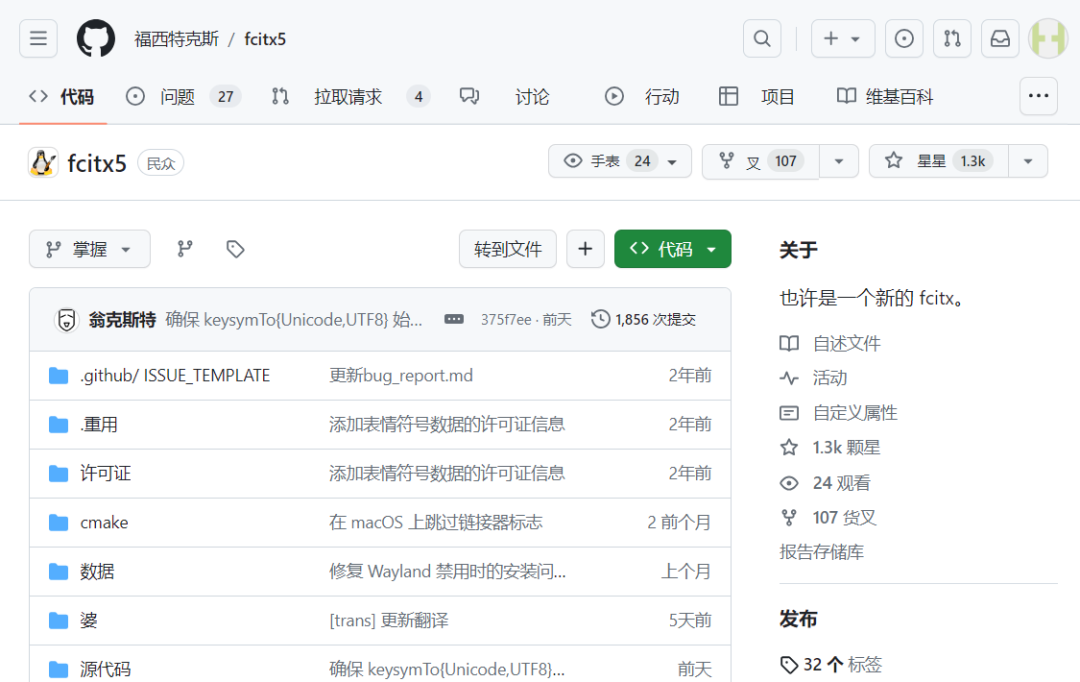Image resolution: width=1080 pixels, height=682 pixels.
Task: Open the [trans] 更新翻译 commit
Action: [x=388, y=620]
